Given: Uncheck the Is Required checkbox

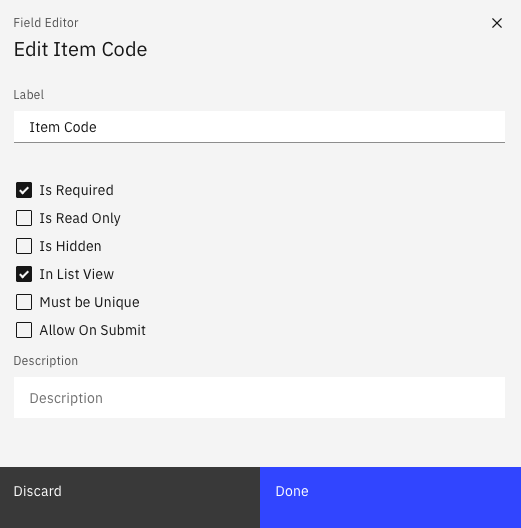Looking at the screenshot, I should (x=24, y=190).
